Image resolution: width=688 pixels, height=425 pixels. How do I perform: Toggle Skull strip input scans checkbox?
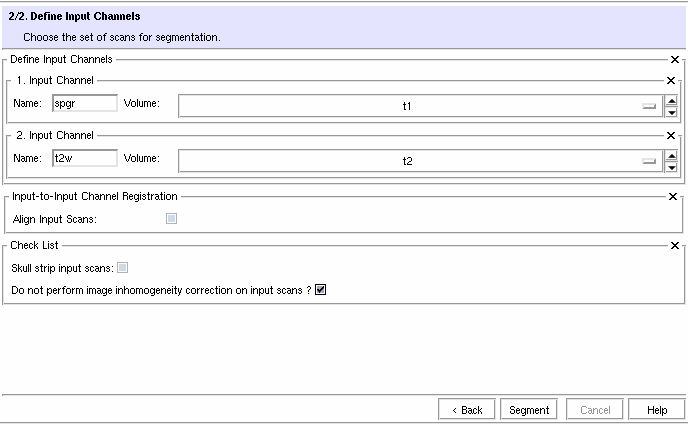(x=123, y=267)
